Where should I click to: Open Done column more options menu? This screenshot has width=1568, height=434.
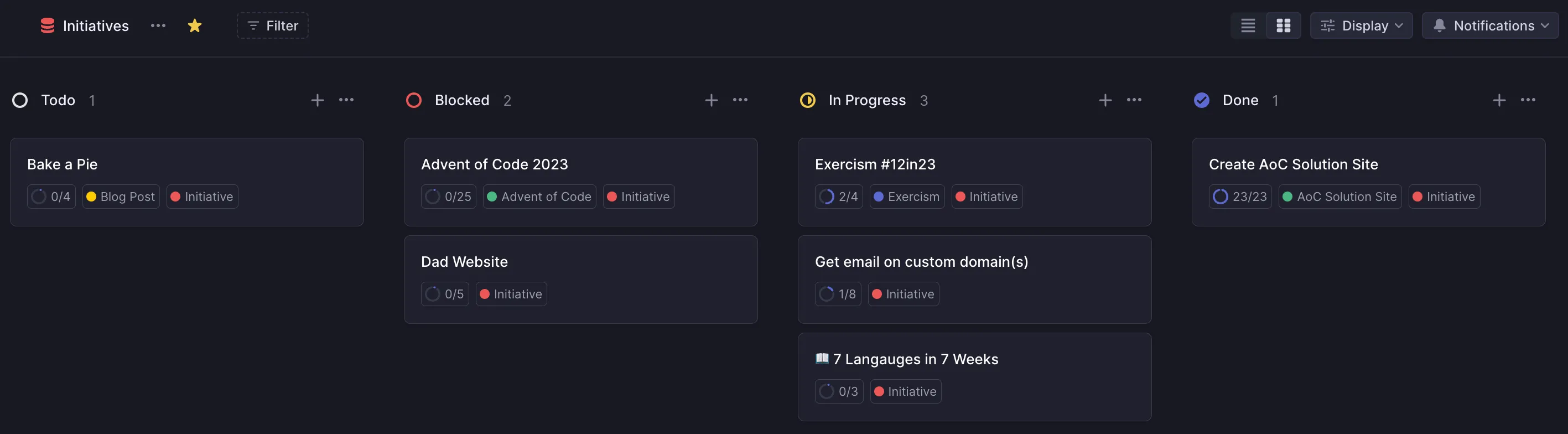click(x=1528, y=100)
